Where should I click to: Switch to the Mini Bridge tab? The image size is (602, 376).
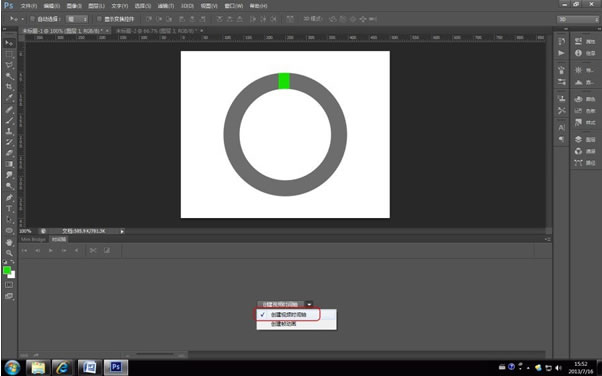point(33,239)
